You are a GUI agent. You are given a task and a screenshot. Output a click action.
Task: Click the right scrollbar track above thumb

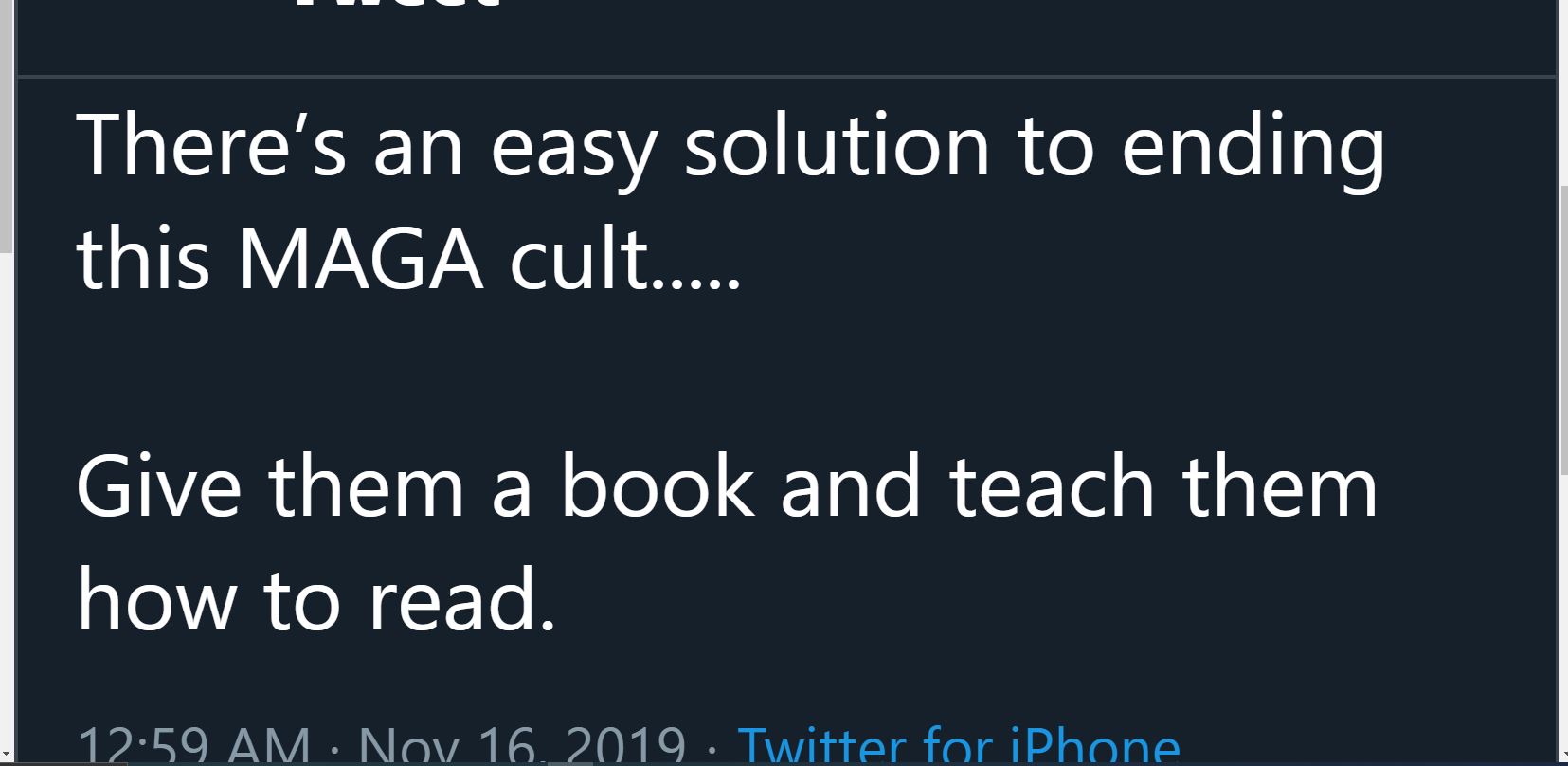[1563, 91]
